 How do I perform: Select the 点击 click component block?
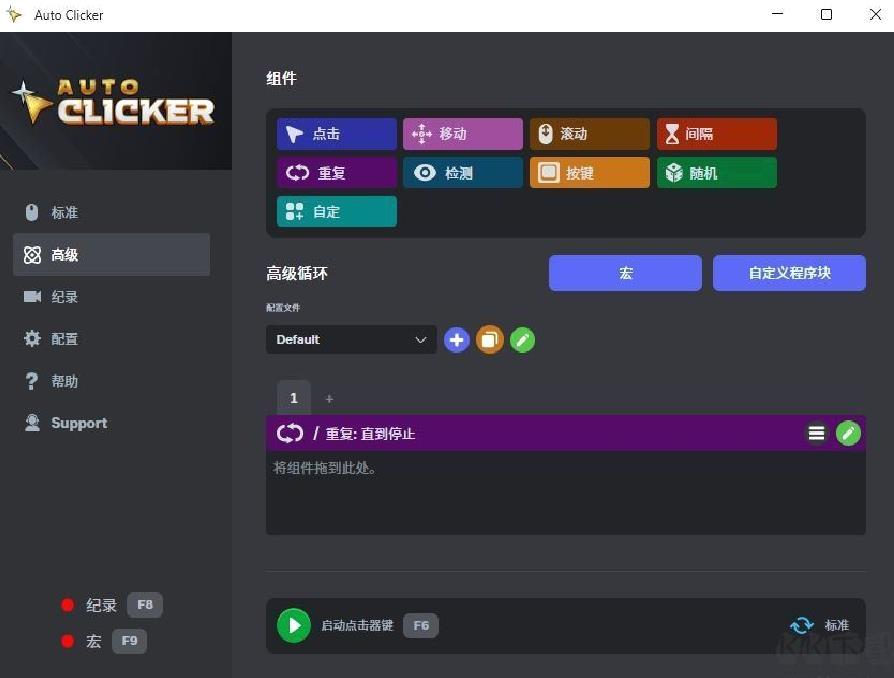pos(337,134)
